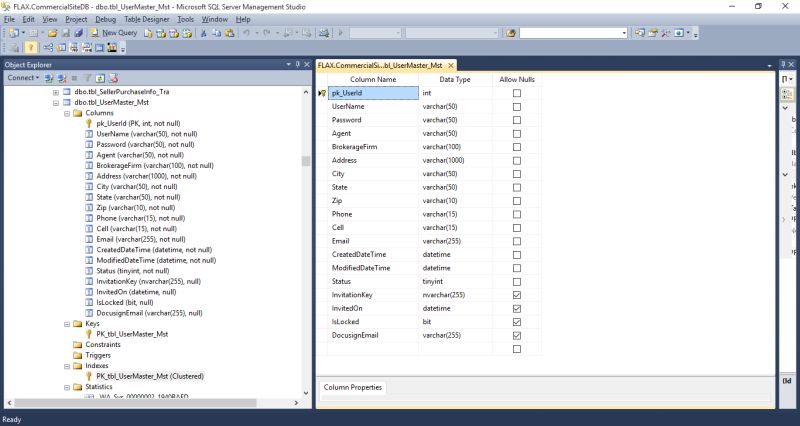Click the Data Type header

tap(455, 80)
